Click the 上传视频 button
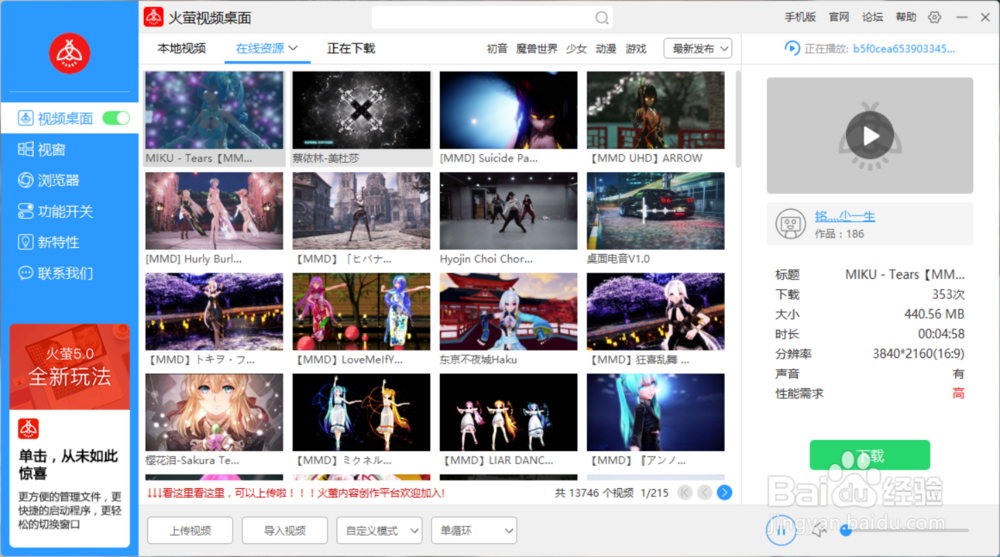This screenshot has width=1000, height=557. tap(190, 530)
